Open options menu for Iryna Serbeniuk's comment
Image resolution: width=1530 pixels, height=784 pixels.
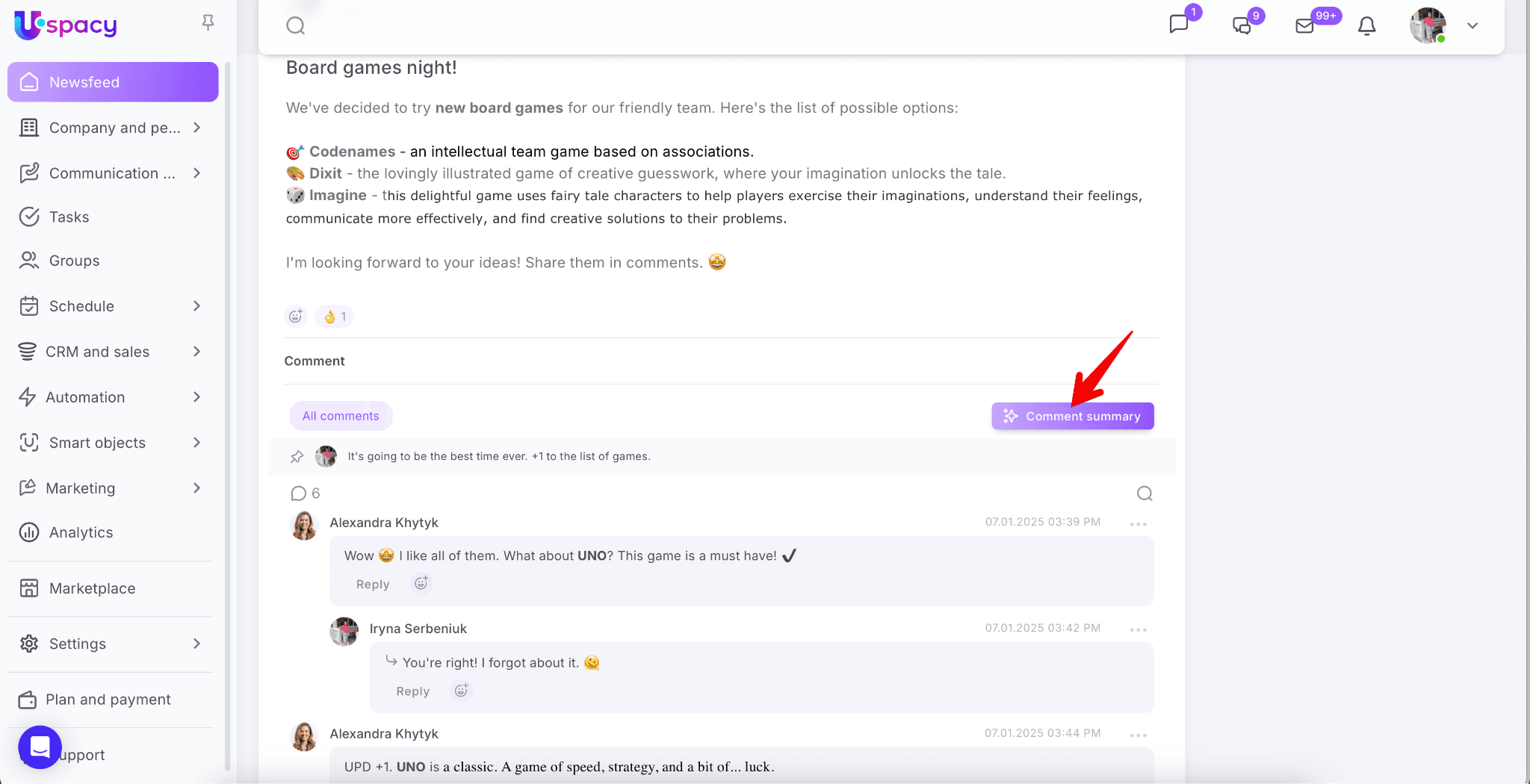[1138, 629]
